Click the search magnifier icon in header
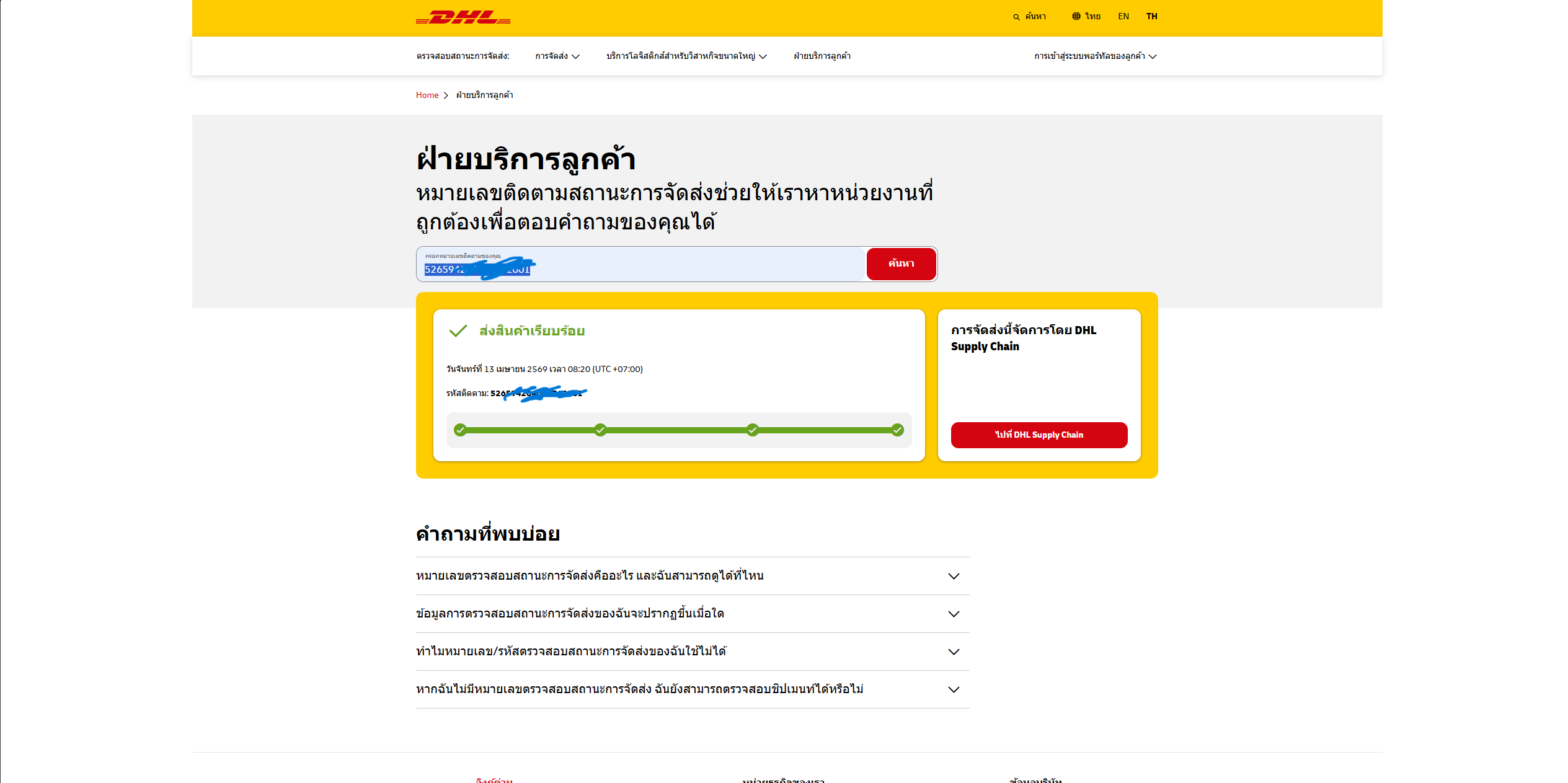The image size is (1568, 783). tap(1016, 17)
